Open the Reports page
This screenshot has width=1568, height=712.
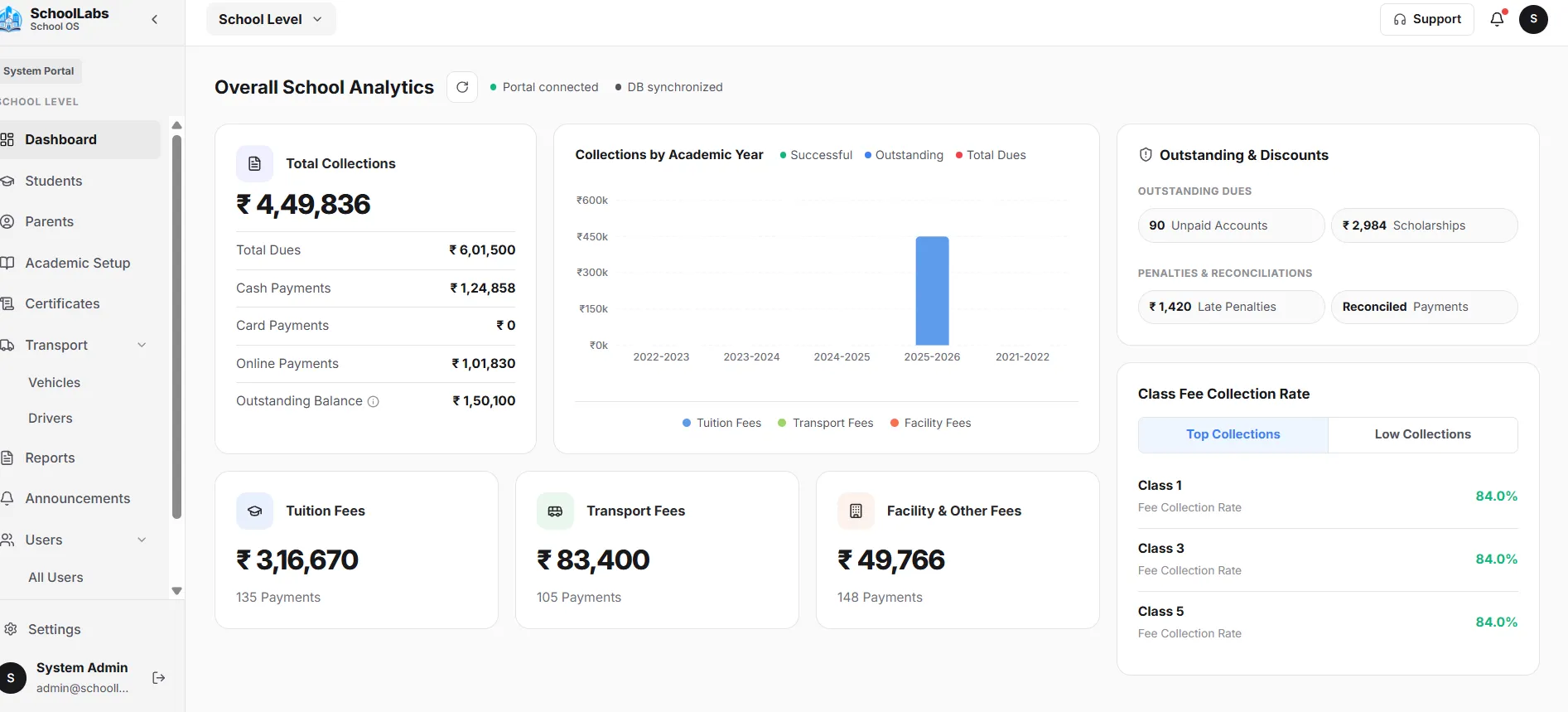click(x=80, y=458)
